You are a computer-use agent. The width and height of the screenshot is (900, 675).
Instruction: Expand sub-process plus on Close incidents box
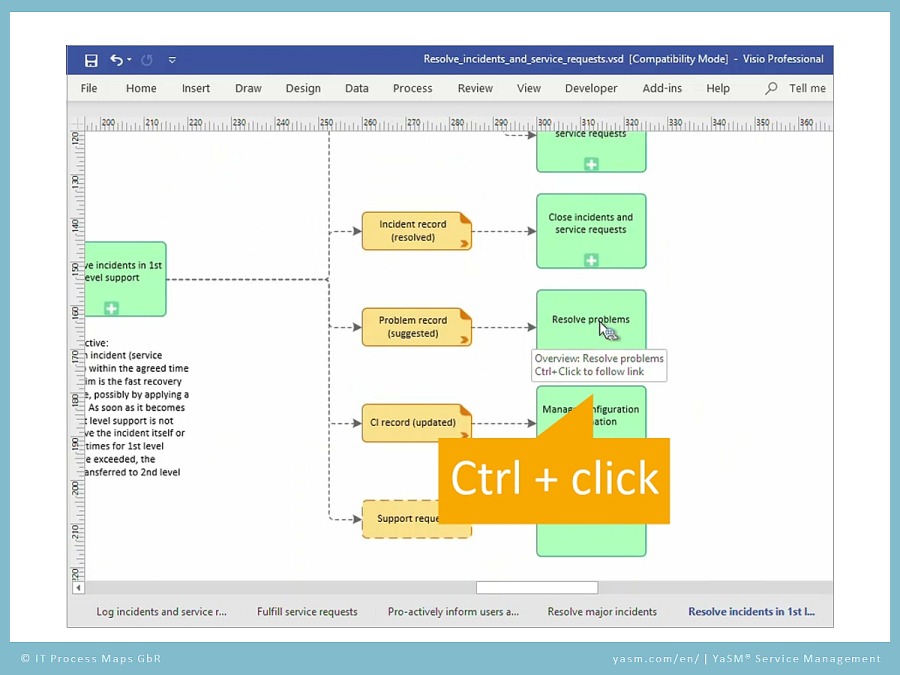(x=591, y=260)
